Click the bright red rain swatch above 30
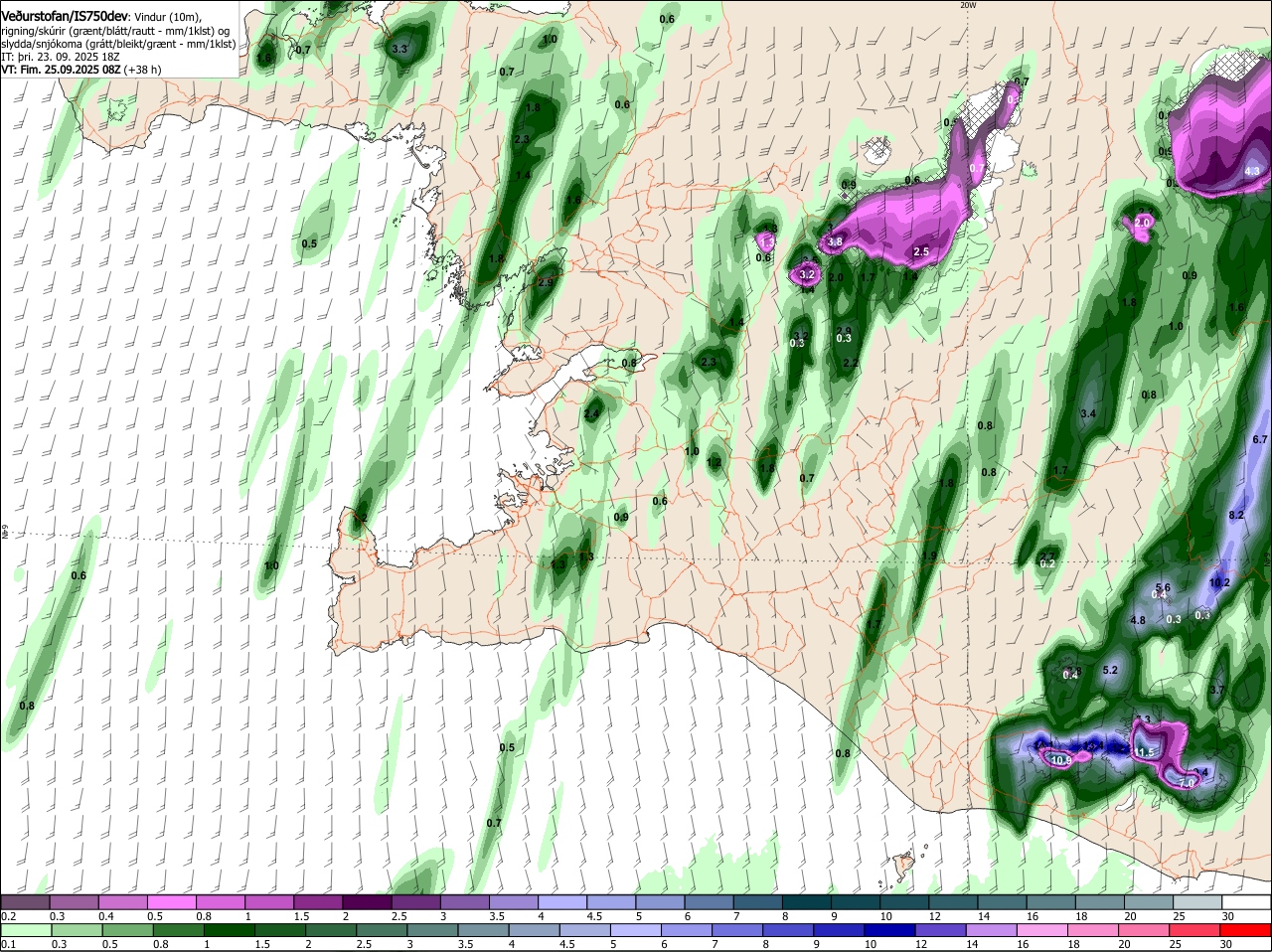Screen dimensions: 1272x952 pyautogui.click(x=1246, y=929)
